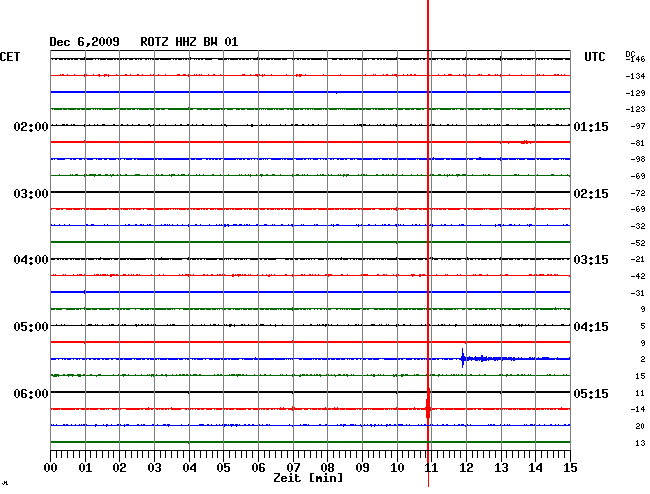
Task: Pick minute 13 on the time axis
Action: click(501, 467)
